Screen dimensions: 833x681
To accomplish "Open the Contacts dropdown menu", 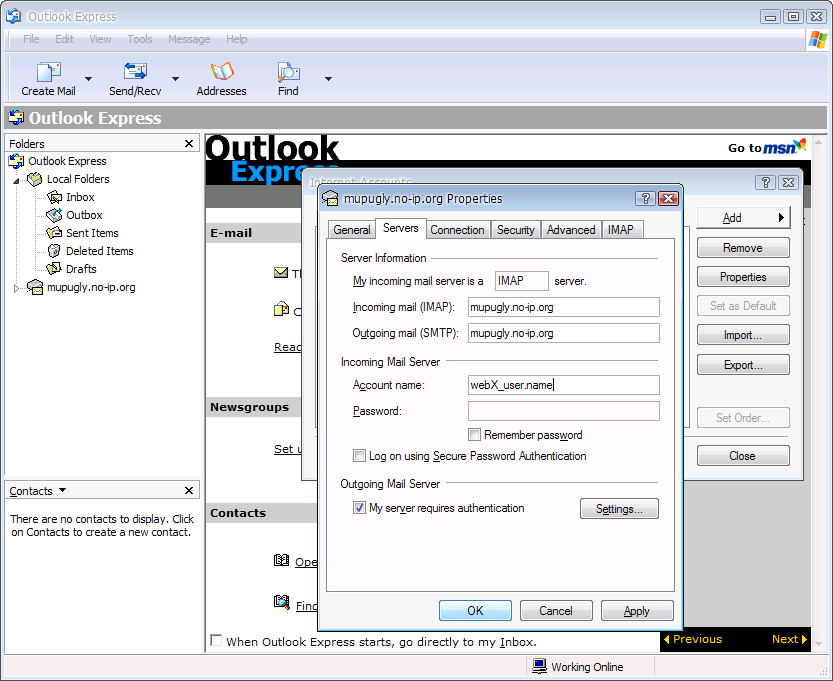I will (63, 491).
